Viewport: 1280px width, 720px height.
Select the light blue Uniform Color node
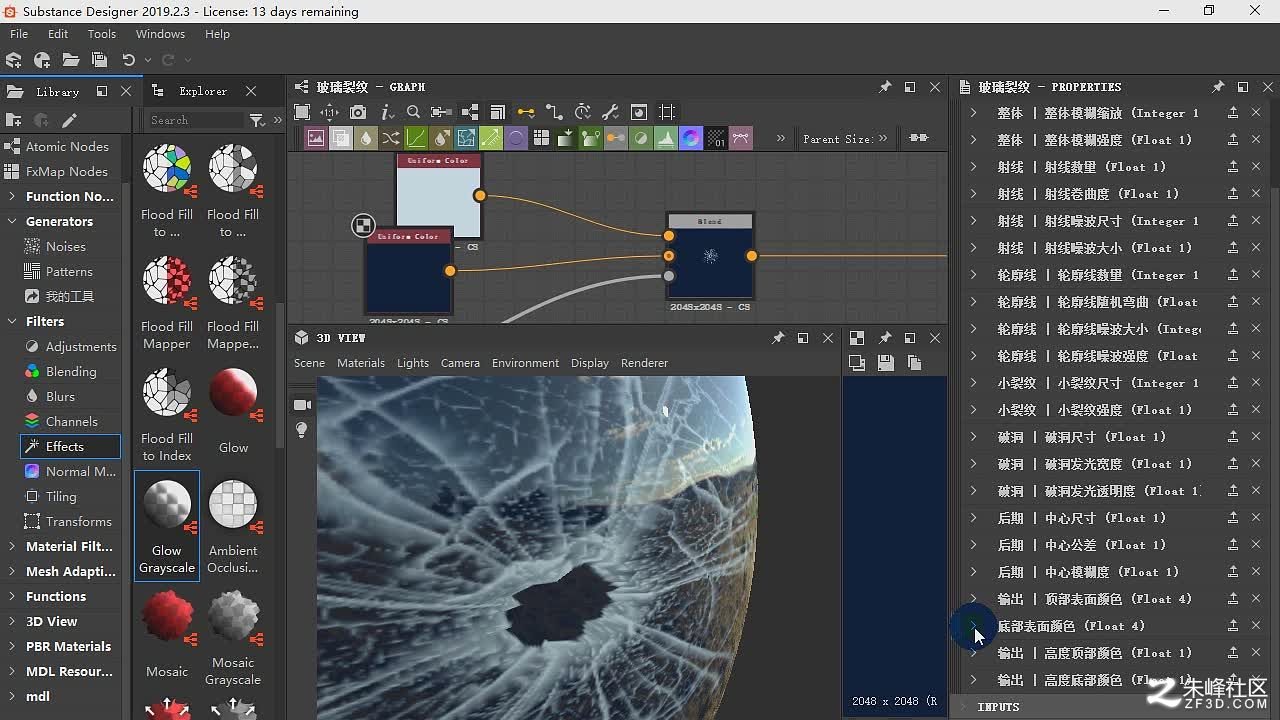point(439,195)
